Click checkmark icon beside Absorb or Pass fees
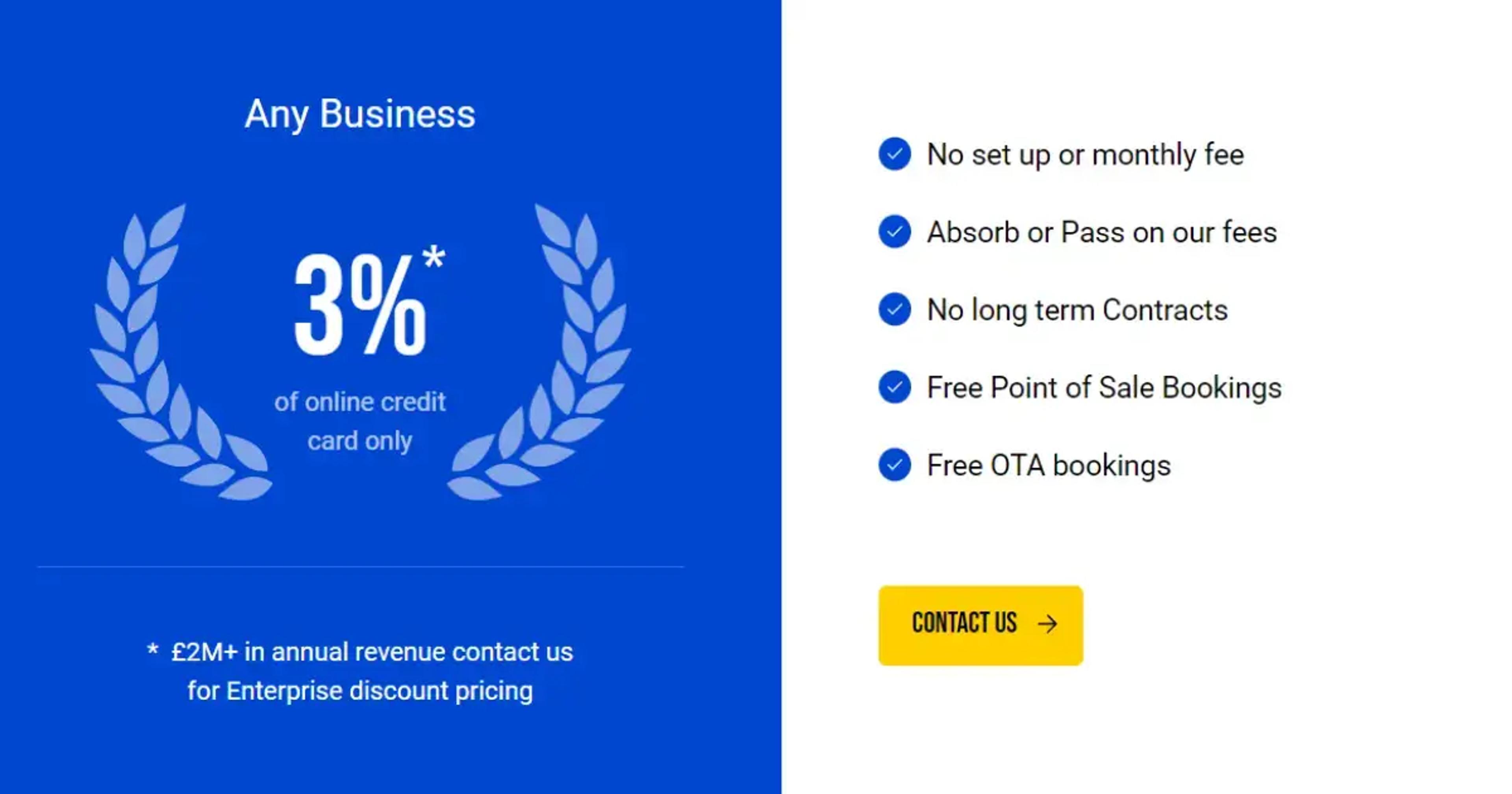 (x=895, y=232)
